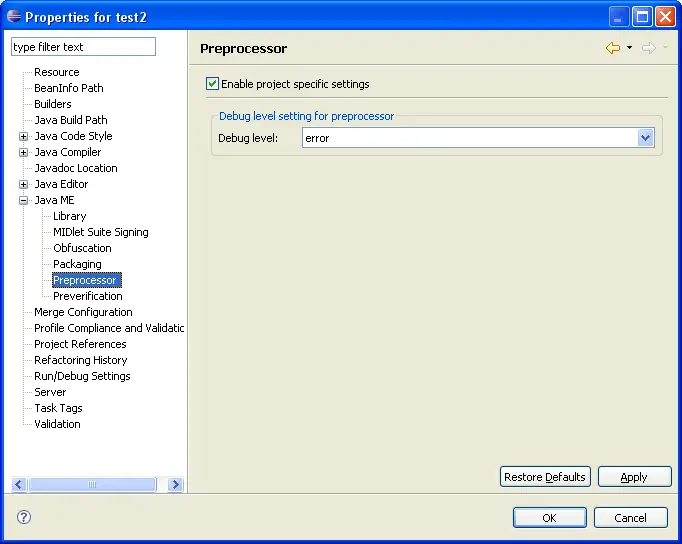Click the Apply button
Viewport: 682px width, 544px height.
click(x=634, y=477)
